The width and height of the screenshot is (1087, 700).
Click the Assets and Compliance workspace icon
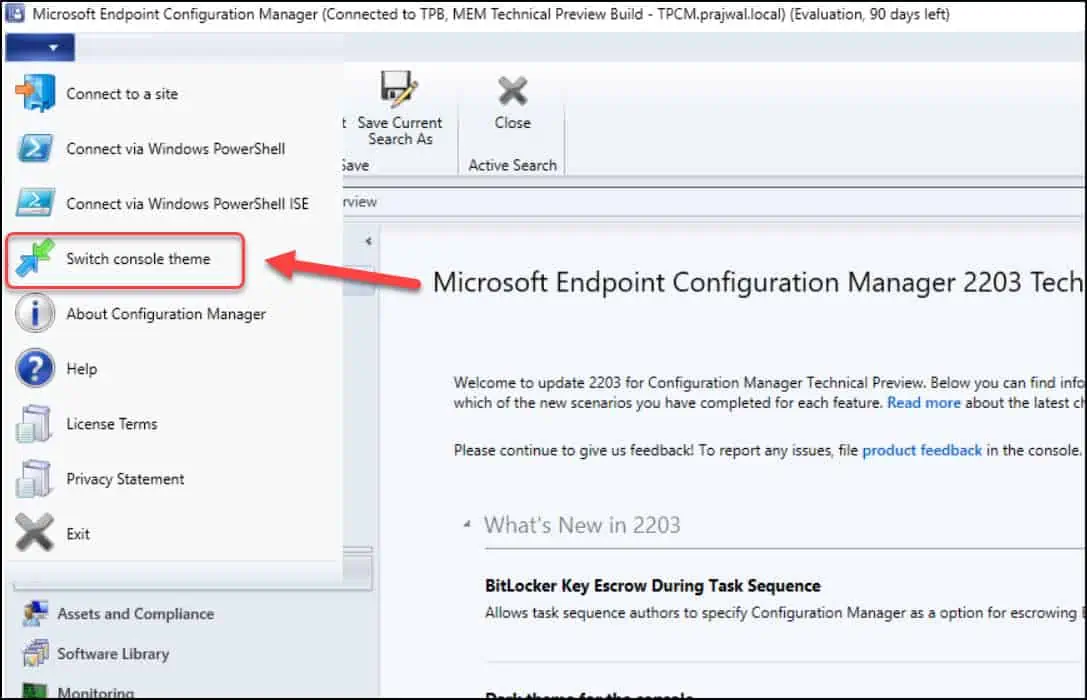pyautogui.click(x=35, y=613)
